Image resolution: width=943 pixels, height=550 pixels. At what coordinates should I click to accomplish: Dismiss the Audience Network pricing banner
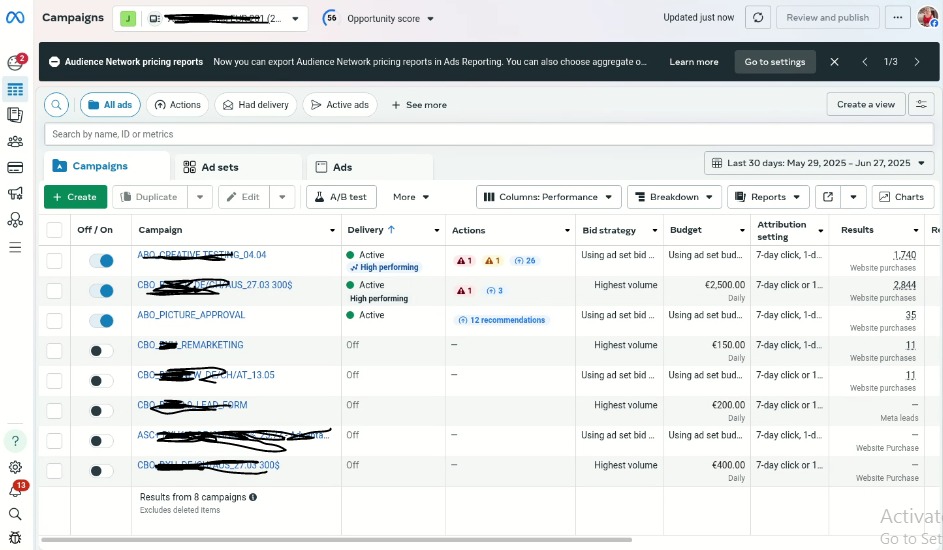click(834, 62)
